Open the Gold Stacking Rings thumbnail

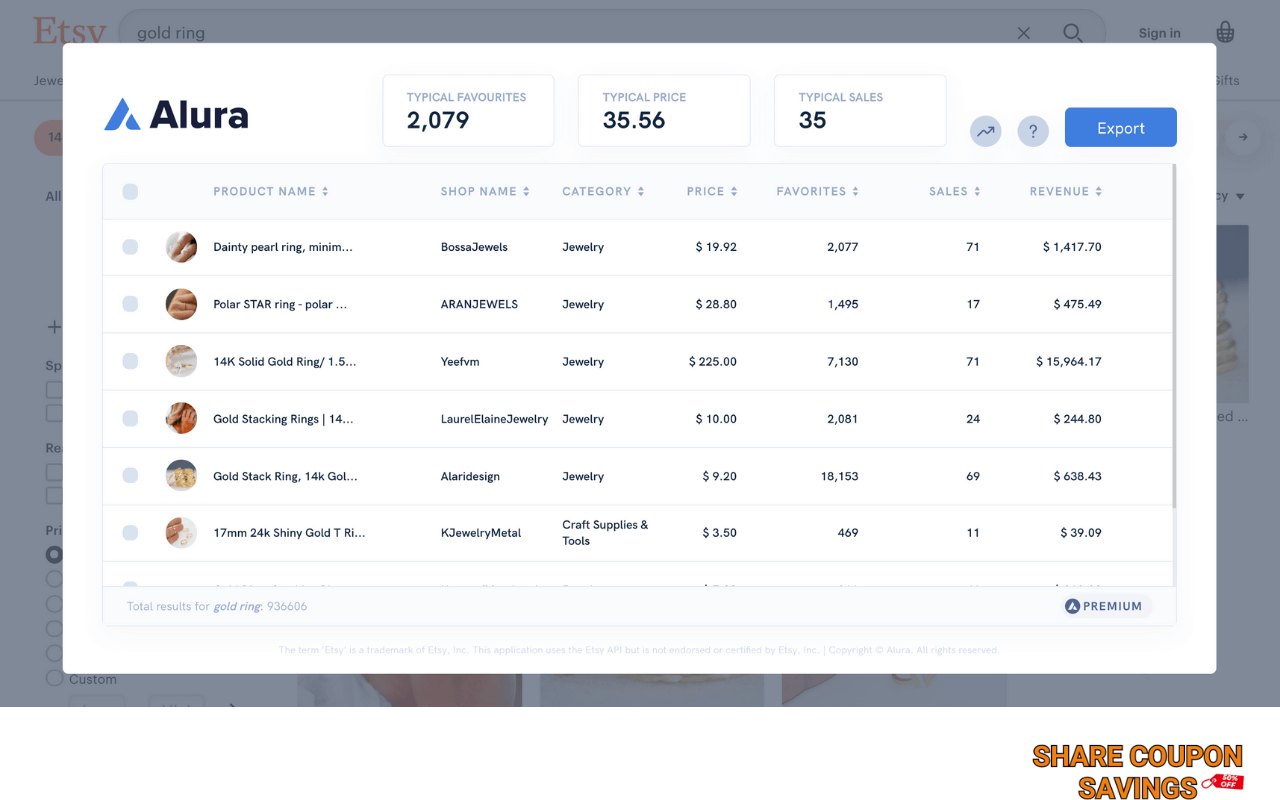pos(181,419)
